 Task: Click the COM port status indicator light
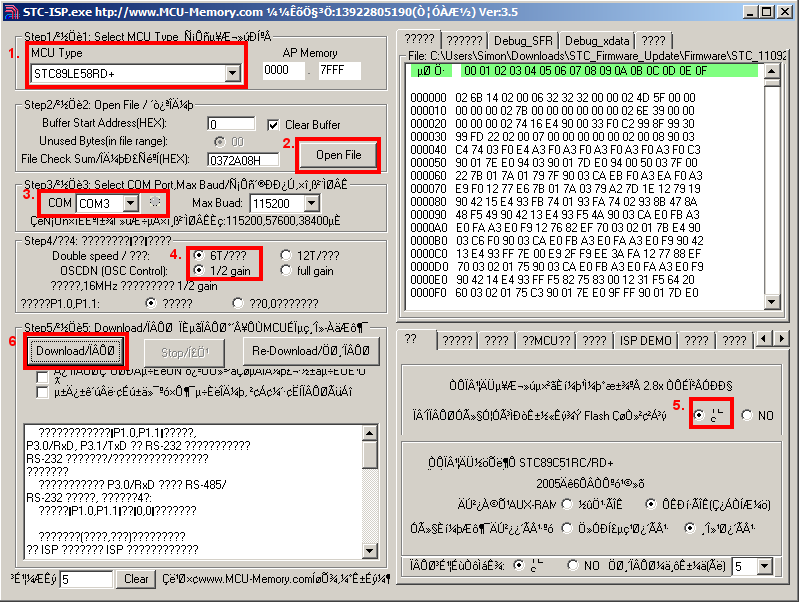[155, 202]
